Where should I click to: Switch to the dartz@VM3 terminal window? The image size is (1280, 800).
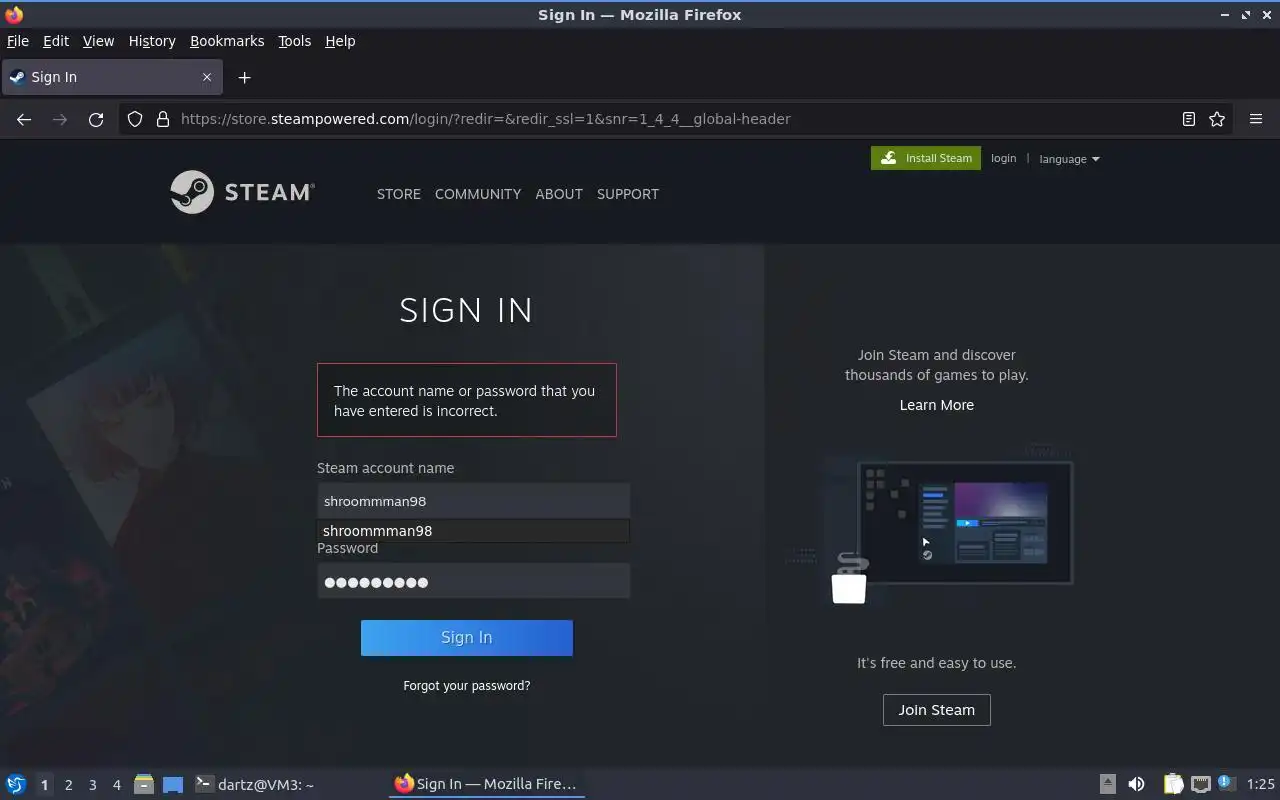254,784
